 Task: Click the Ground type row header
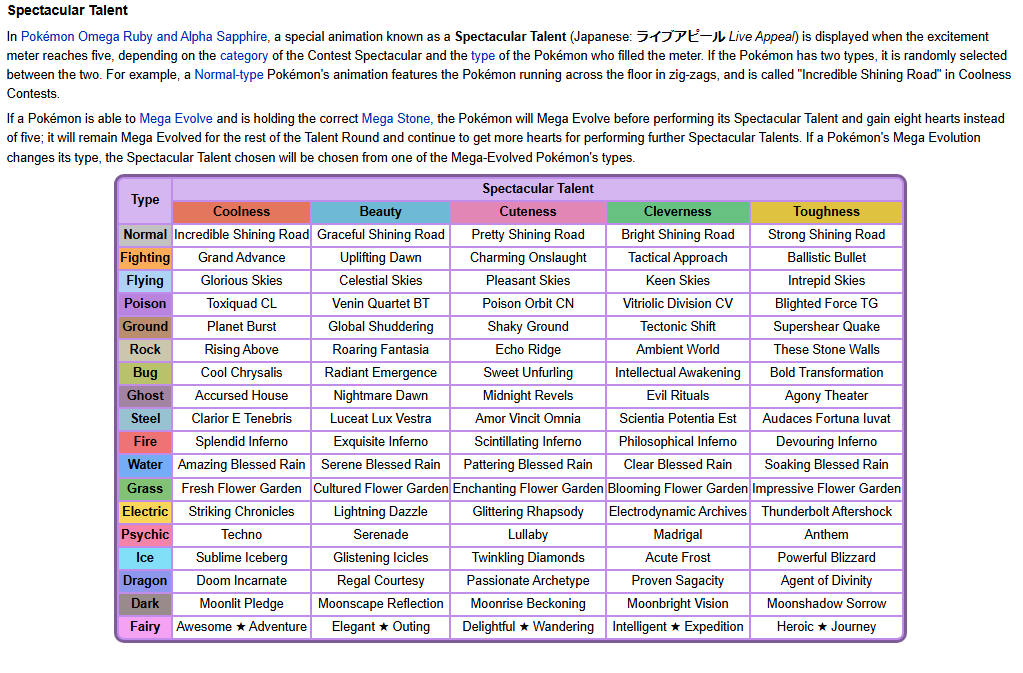[145, 327]
